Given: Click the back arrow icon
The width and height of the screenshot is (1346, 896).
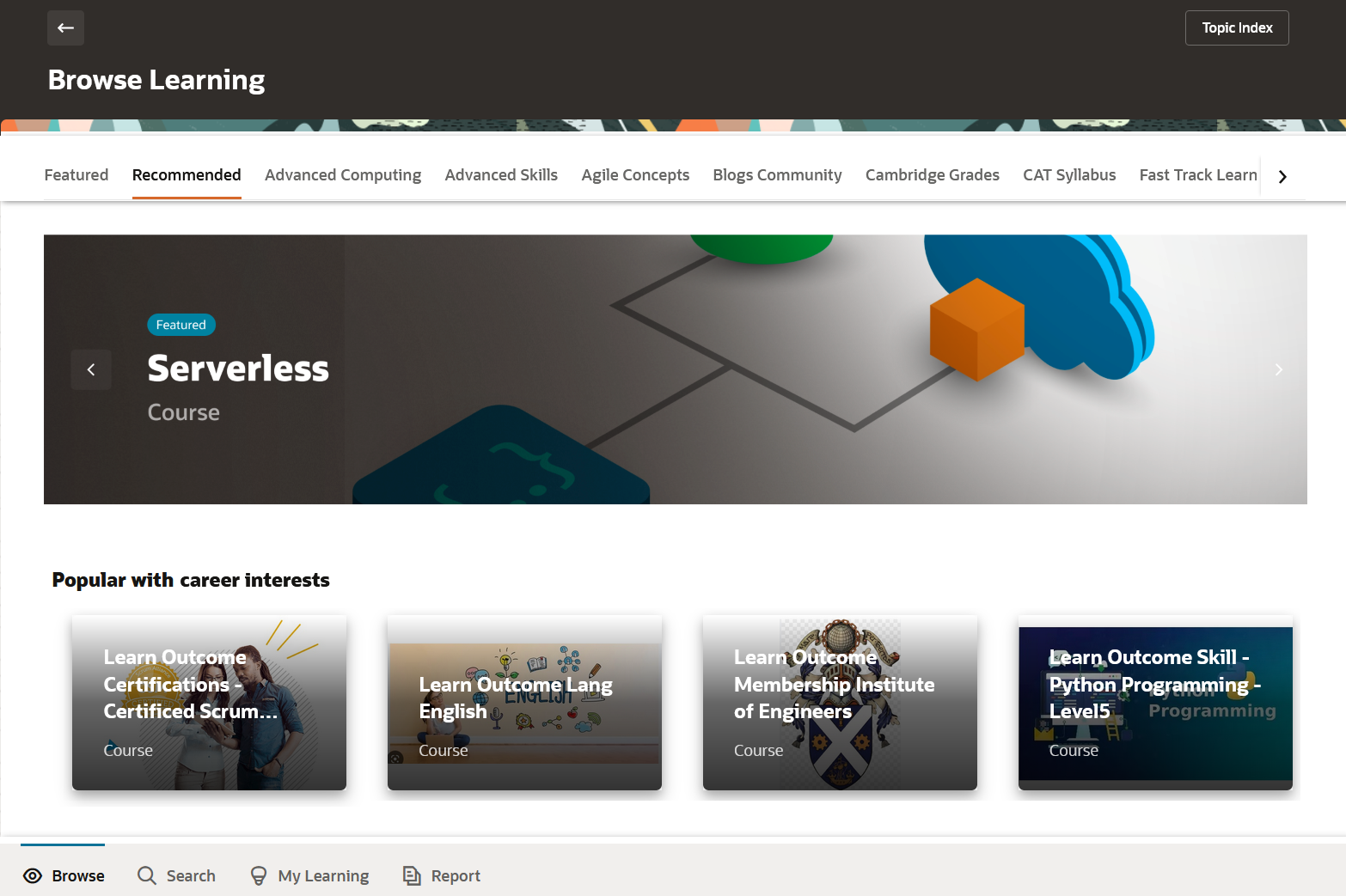Looking at the screenshot, I should (65, 27).
